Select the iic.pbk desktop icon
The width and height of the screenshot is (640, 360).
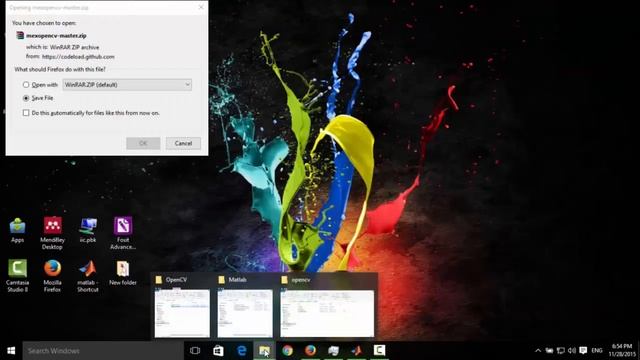tap(88, 230)
